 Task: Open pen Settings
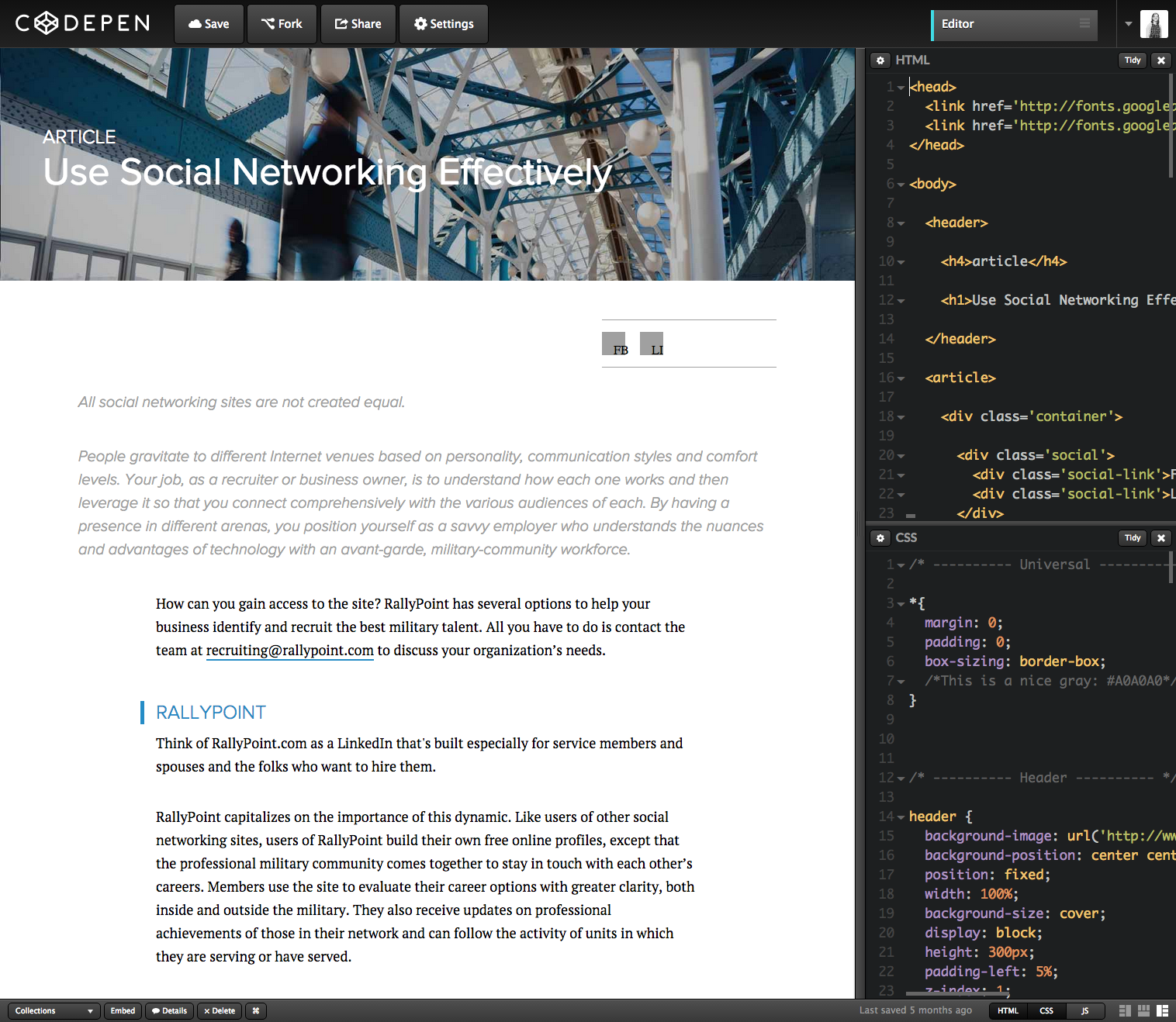pyautogui.click(x=444, y=24)
